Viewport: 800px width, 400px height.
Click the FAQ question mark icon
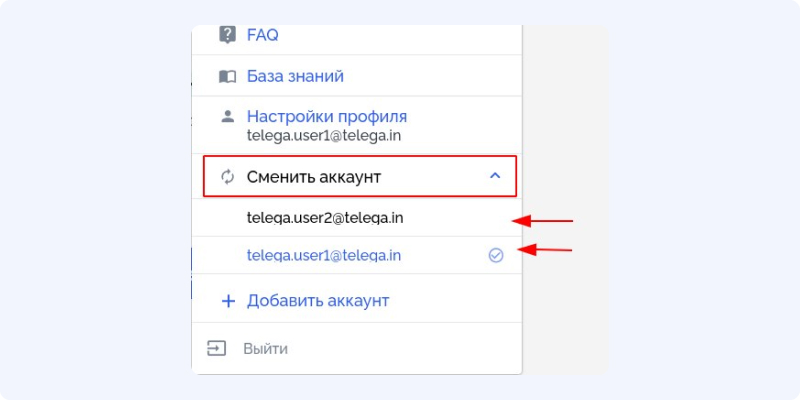(x=228, y=35)
